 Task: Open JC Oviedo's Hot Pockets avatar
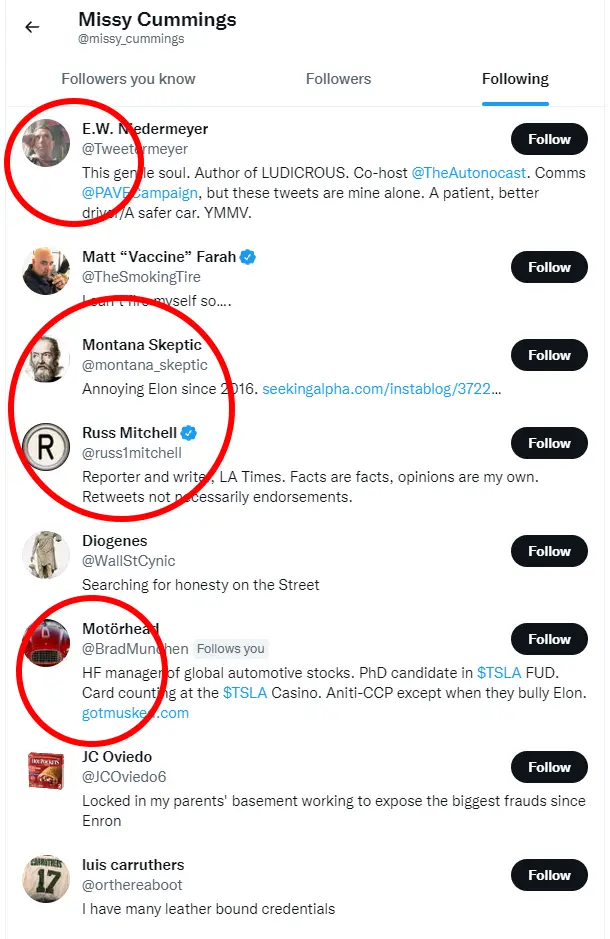[x=46, y=771]
